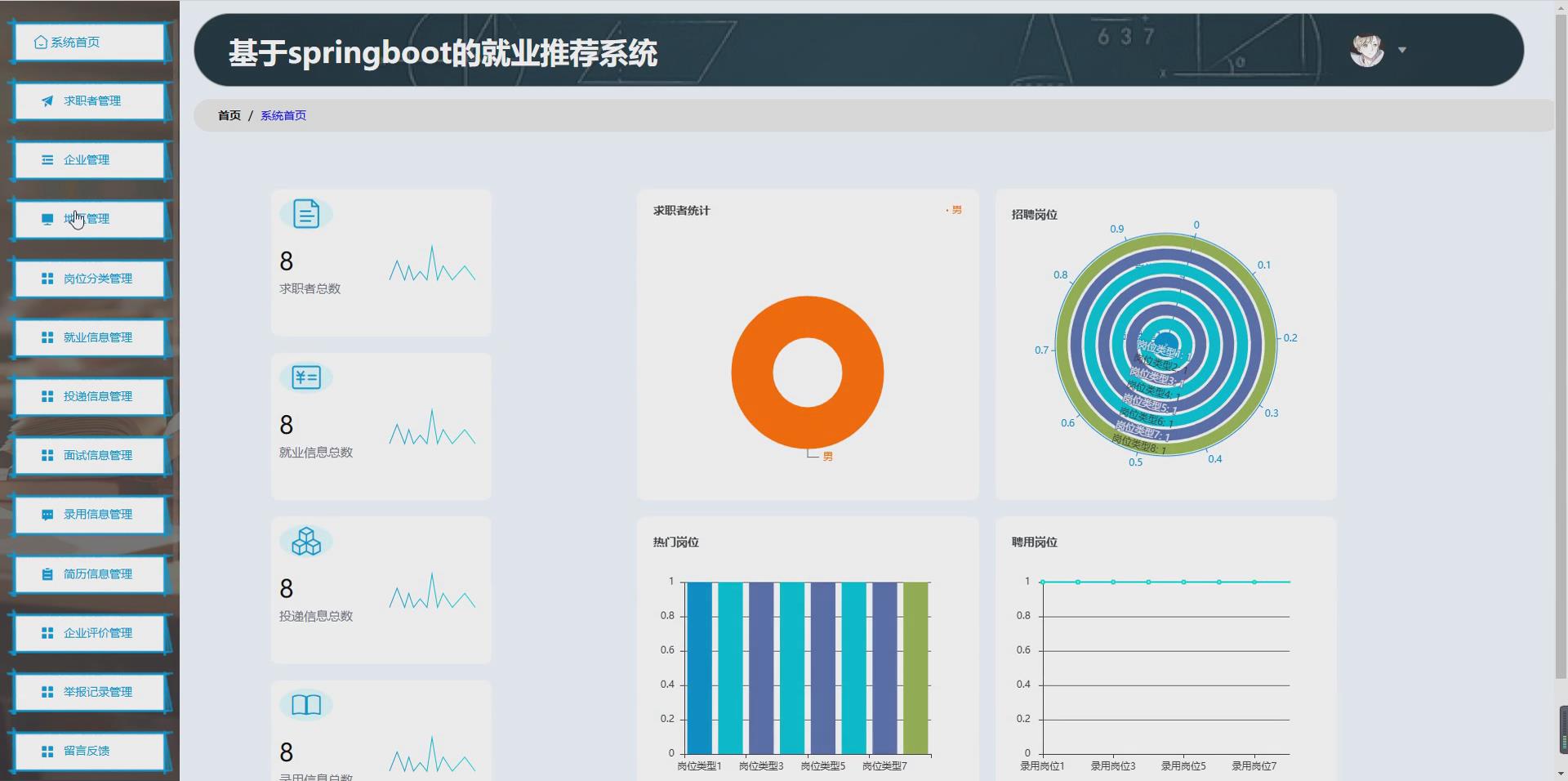
Task: Click the sparkline beside 就业信息总数
Action: (x=432, y=426)
